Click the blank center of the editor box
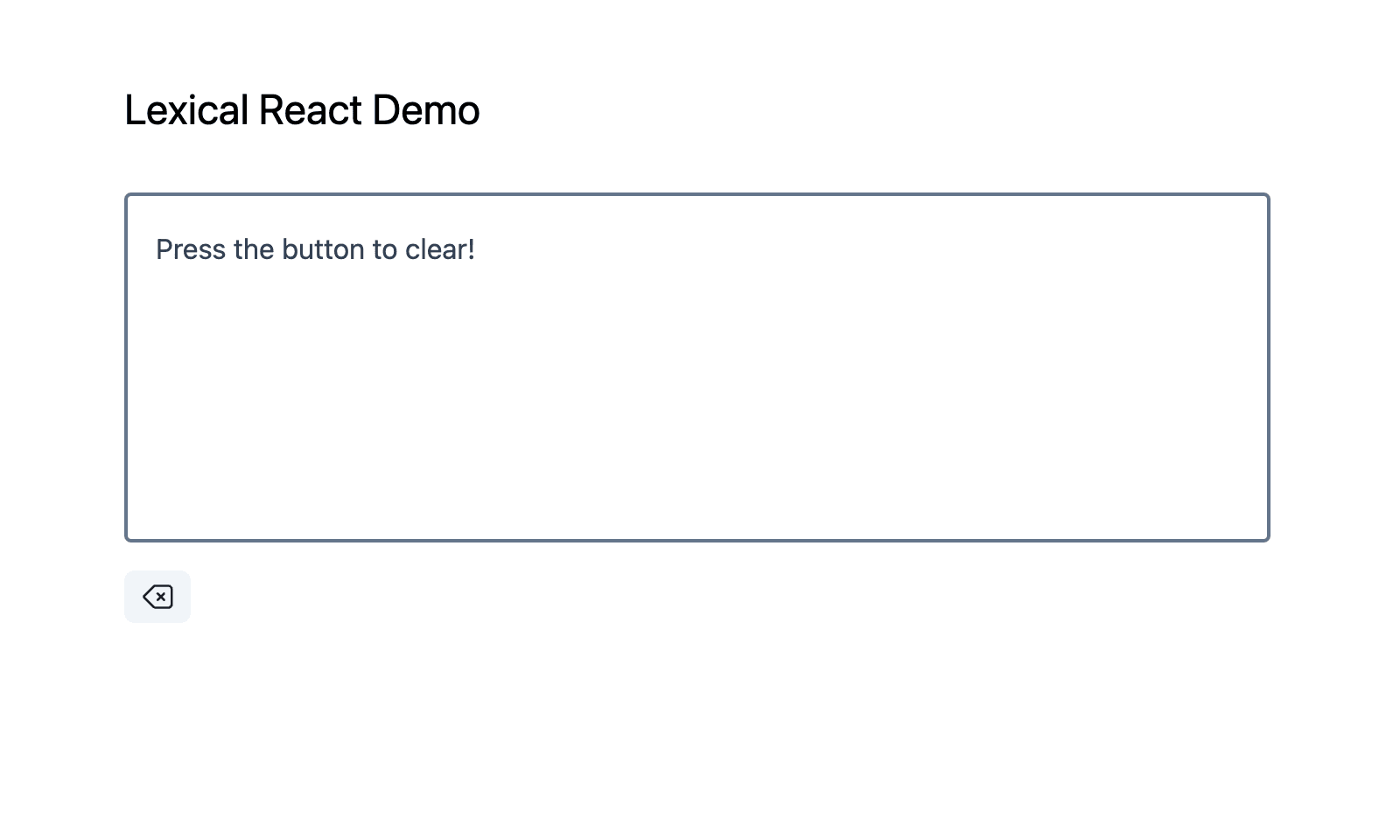 696,367
